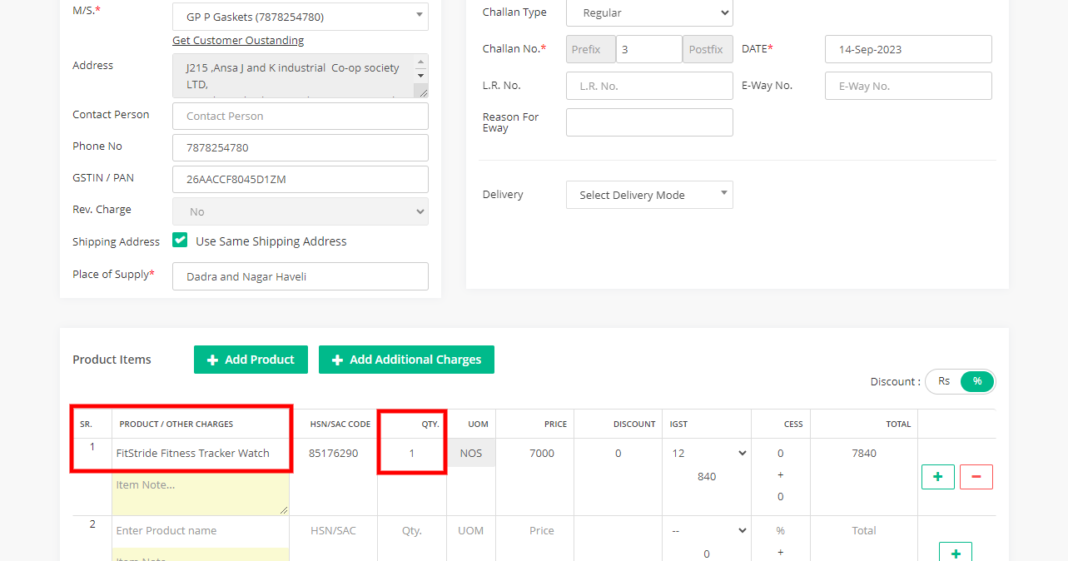Open the Rev. Charge dropdown
The width and height of the screenshot is (1068, 561).
click(x=300, y=212)
